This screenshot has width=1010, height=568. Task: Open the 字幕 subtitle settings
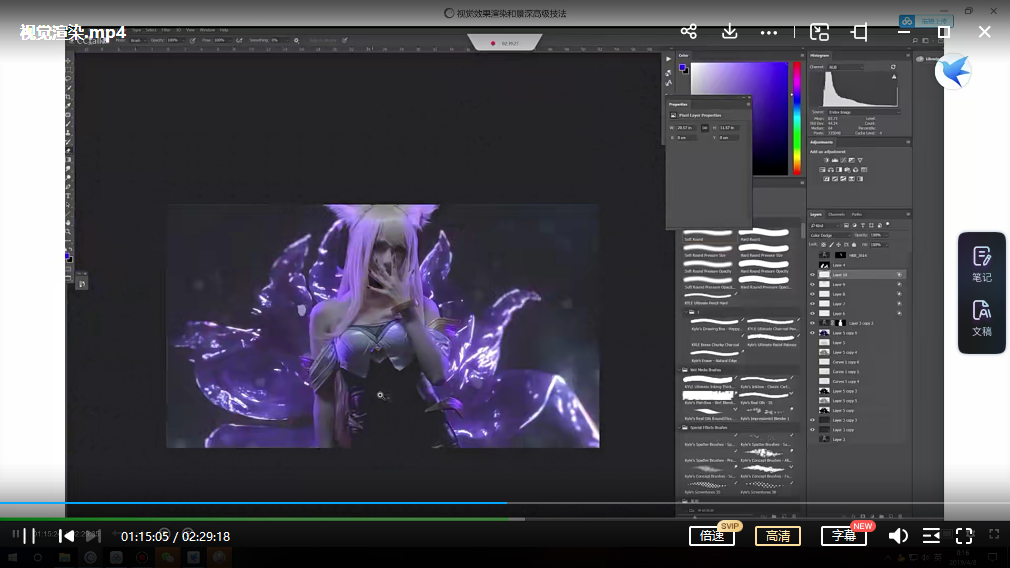[x=844, y=536]
